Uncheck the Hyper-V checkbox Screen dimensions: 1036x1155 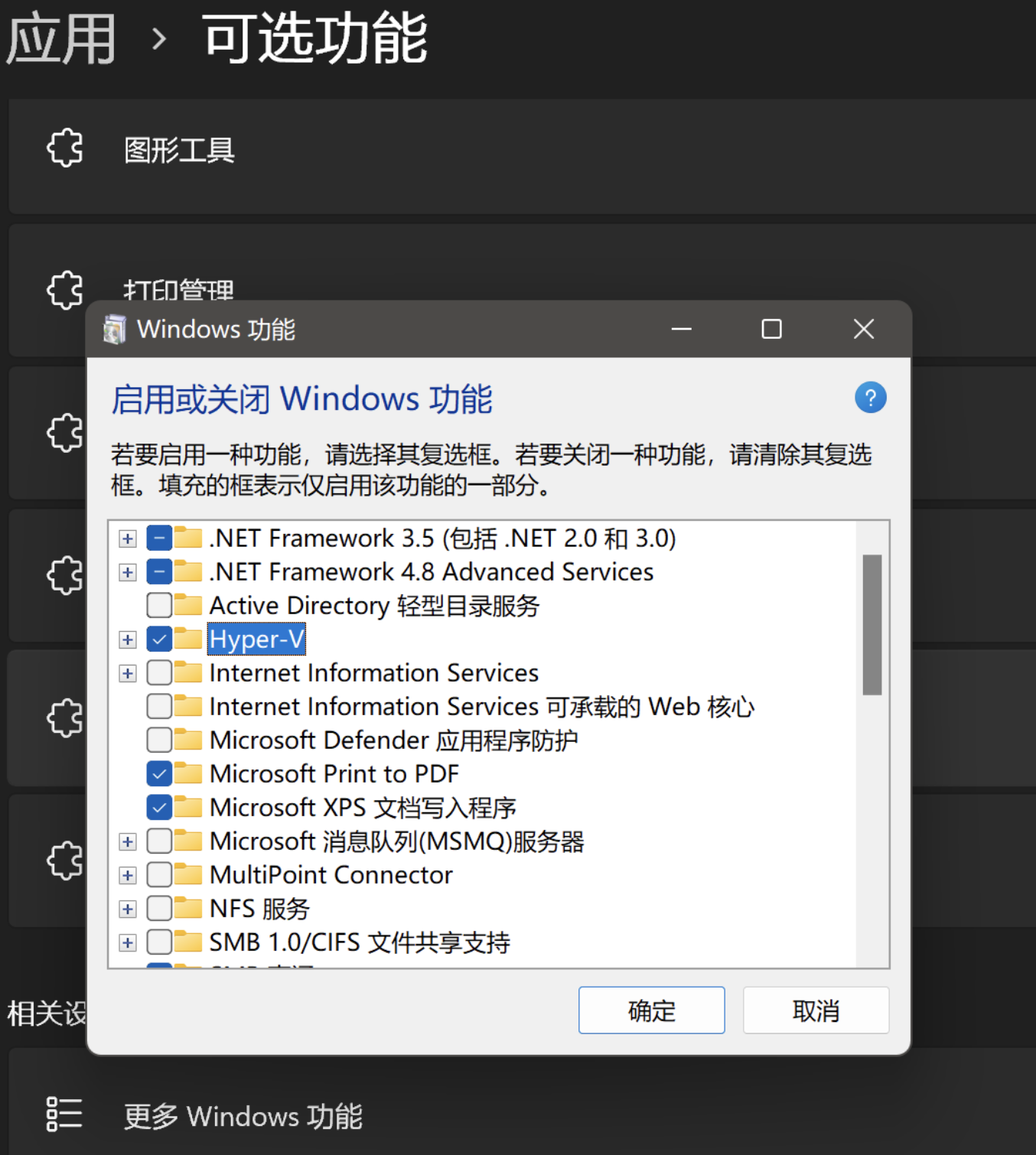[x=159, y=639]
